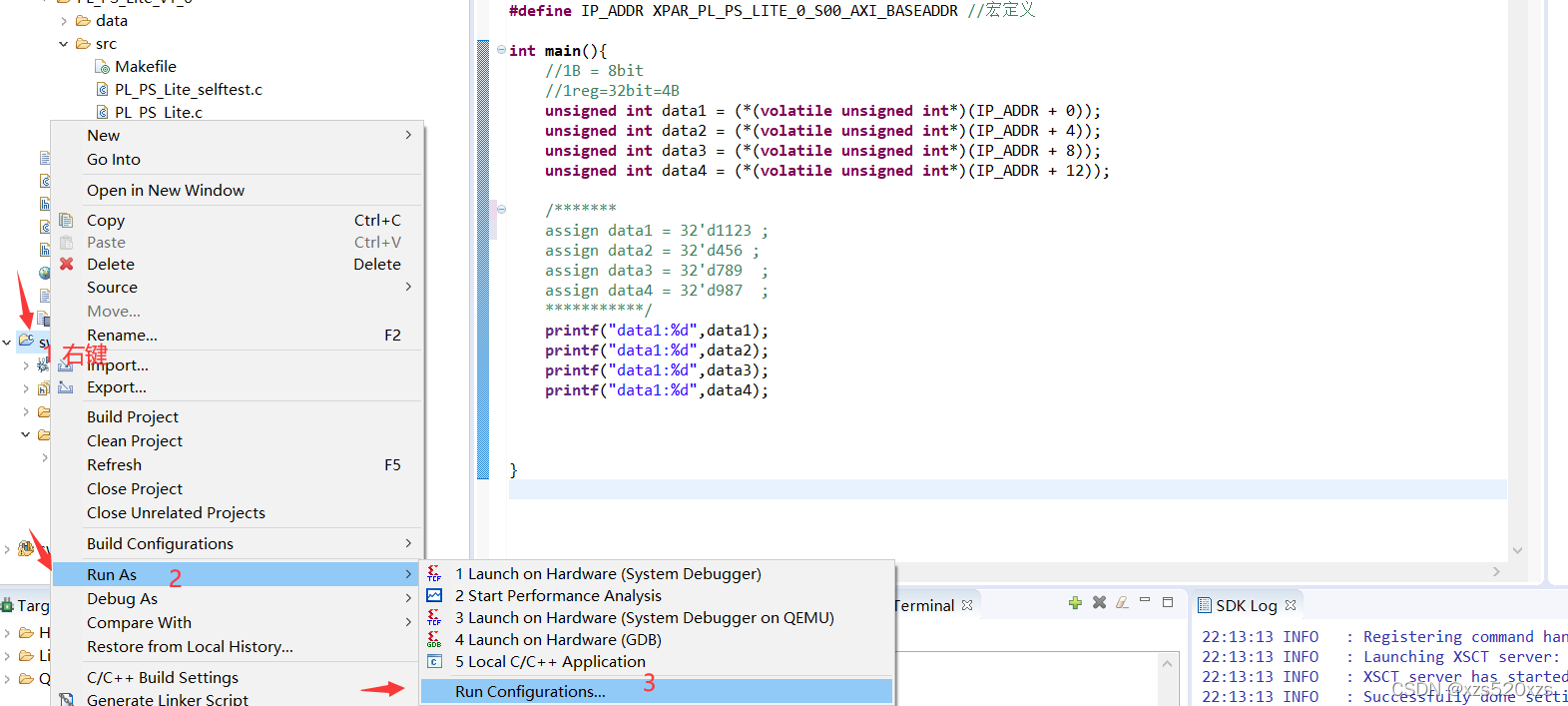Choose Open in New Window
Screen dimensions: 1568x706
(x=238, y=190)
